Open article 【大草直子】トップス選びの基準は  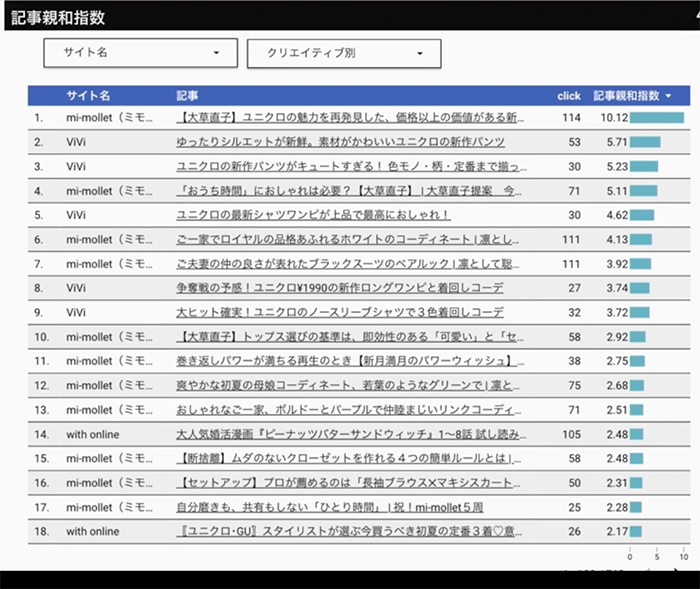(x=350, y=337)
